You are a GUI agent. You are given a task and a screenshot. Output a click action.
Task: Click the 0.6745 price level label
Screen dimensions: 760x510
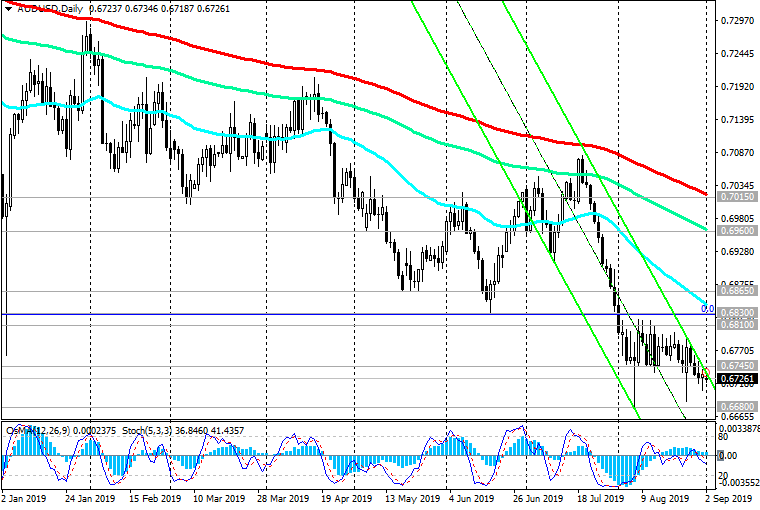736,366
